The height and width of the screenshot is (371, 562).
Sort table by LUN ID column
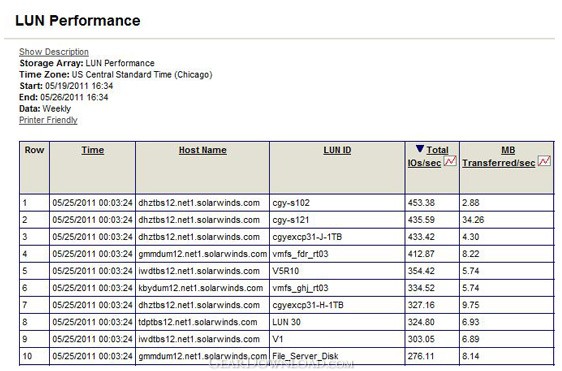(337, 150)
